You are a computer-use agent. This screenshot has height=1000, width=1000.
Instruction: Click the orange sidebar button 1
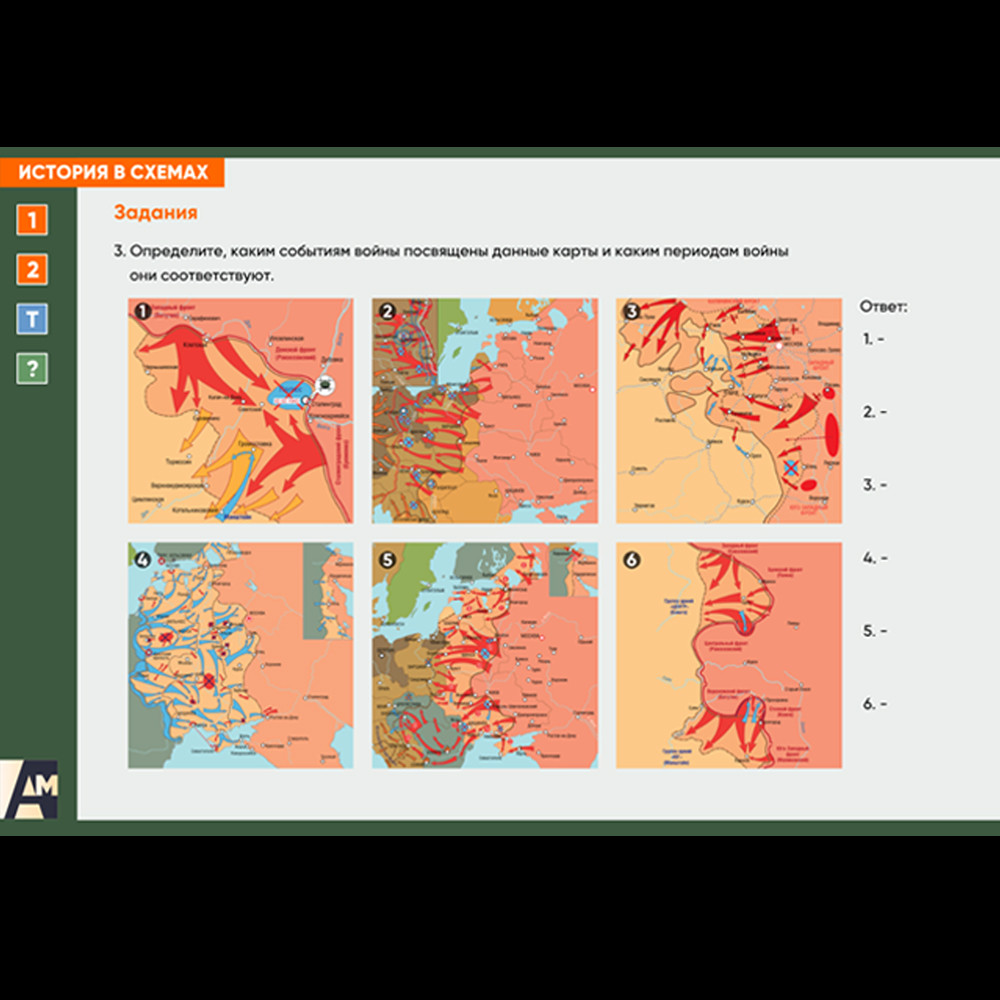click(x=32, y=219)
